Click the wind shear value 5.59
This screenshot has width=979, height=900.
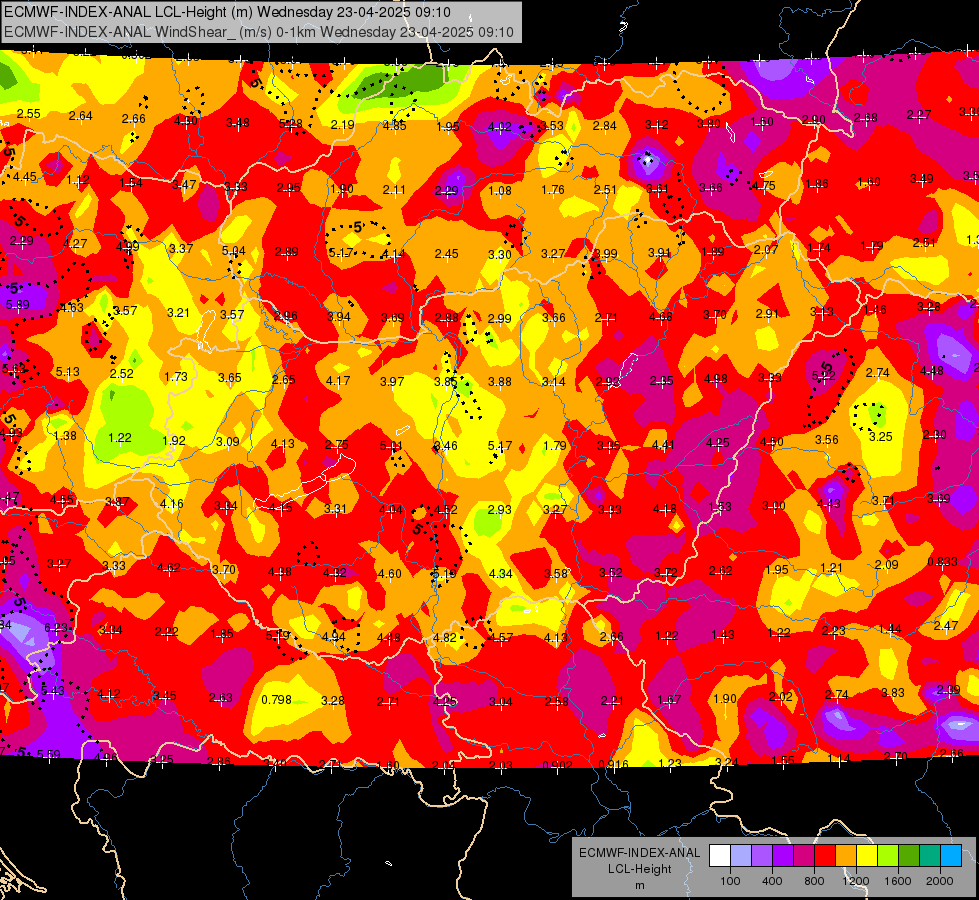[49, 754]
